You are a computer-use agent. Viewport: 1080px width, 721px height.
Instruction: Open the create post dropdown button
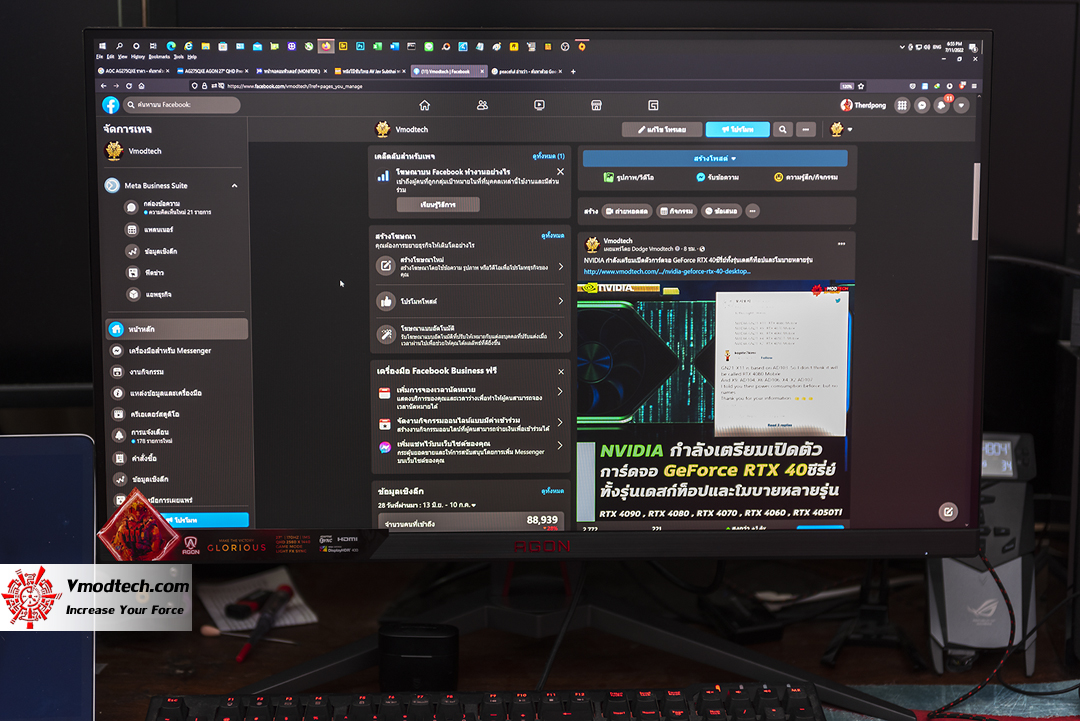715,158
